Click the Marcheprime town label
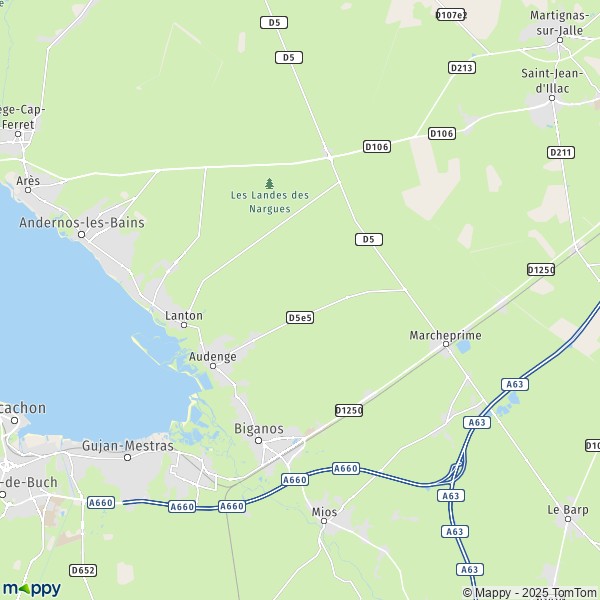The width and height of the screenshot is (600, 600). 445,335
